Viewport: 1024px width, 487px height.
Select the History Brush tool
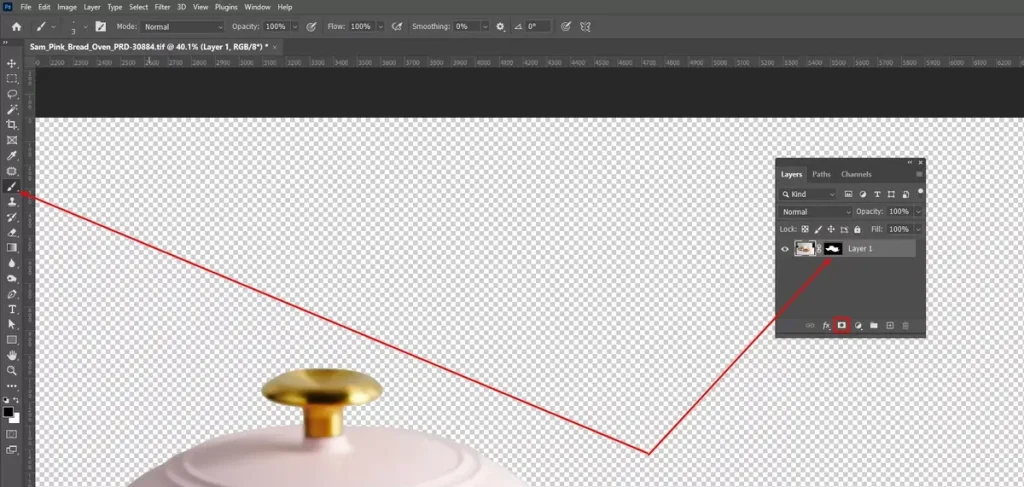12,217
